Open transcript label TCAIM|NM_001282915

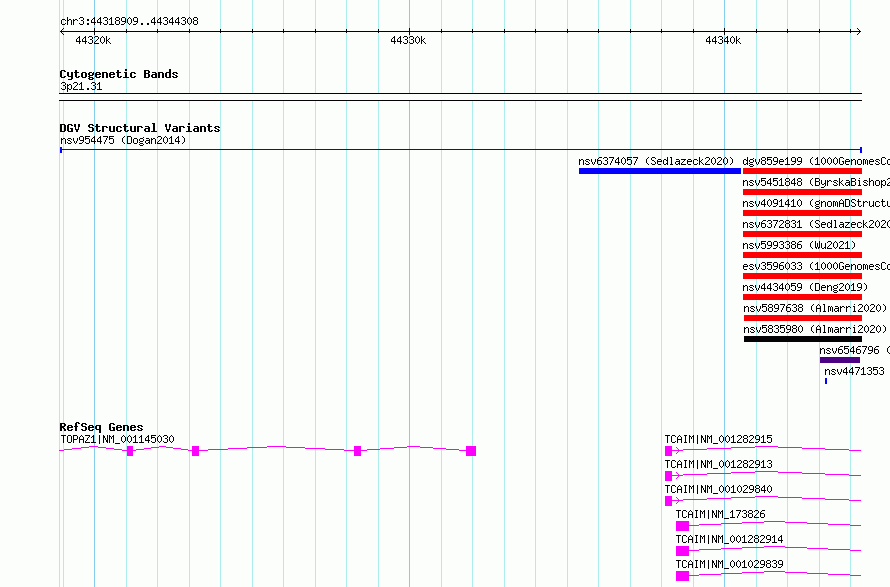point(719,439)
